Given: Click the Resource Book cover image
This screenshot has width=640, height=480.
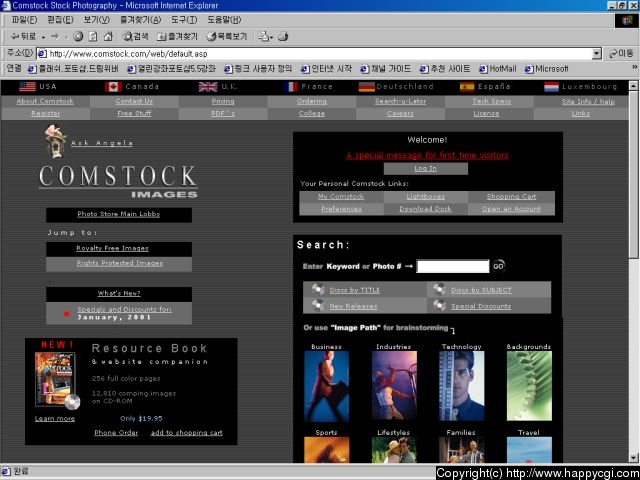Looking at the screenshot, I should (x=57, y=380).
